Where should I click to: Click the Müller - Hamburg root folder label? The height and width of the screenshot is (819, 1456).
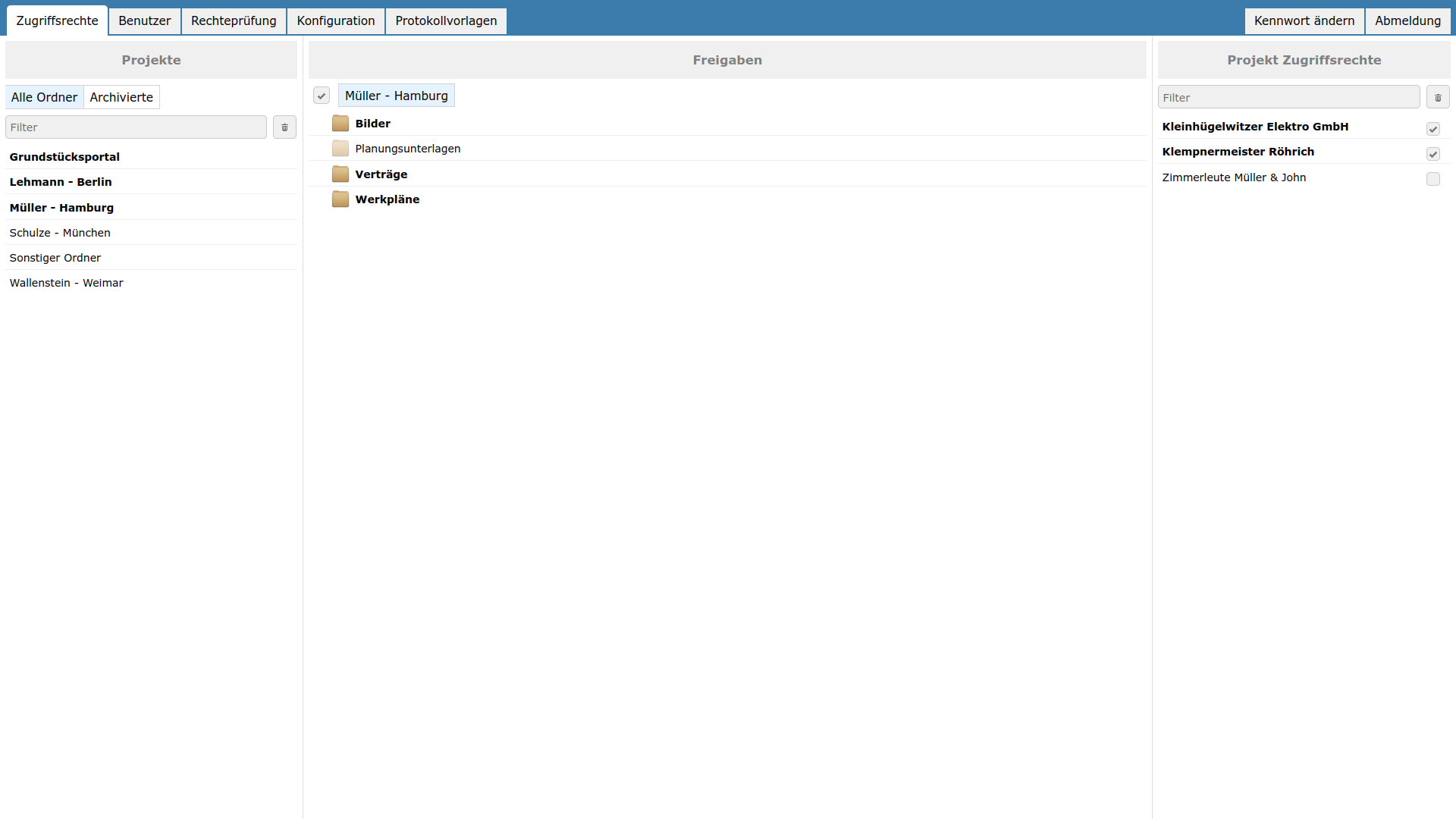tap(396, 96)
